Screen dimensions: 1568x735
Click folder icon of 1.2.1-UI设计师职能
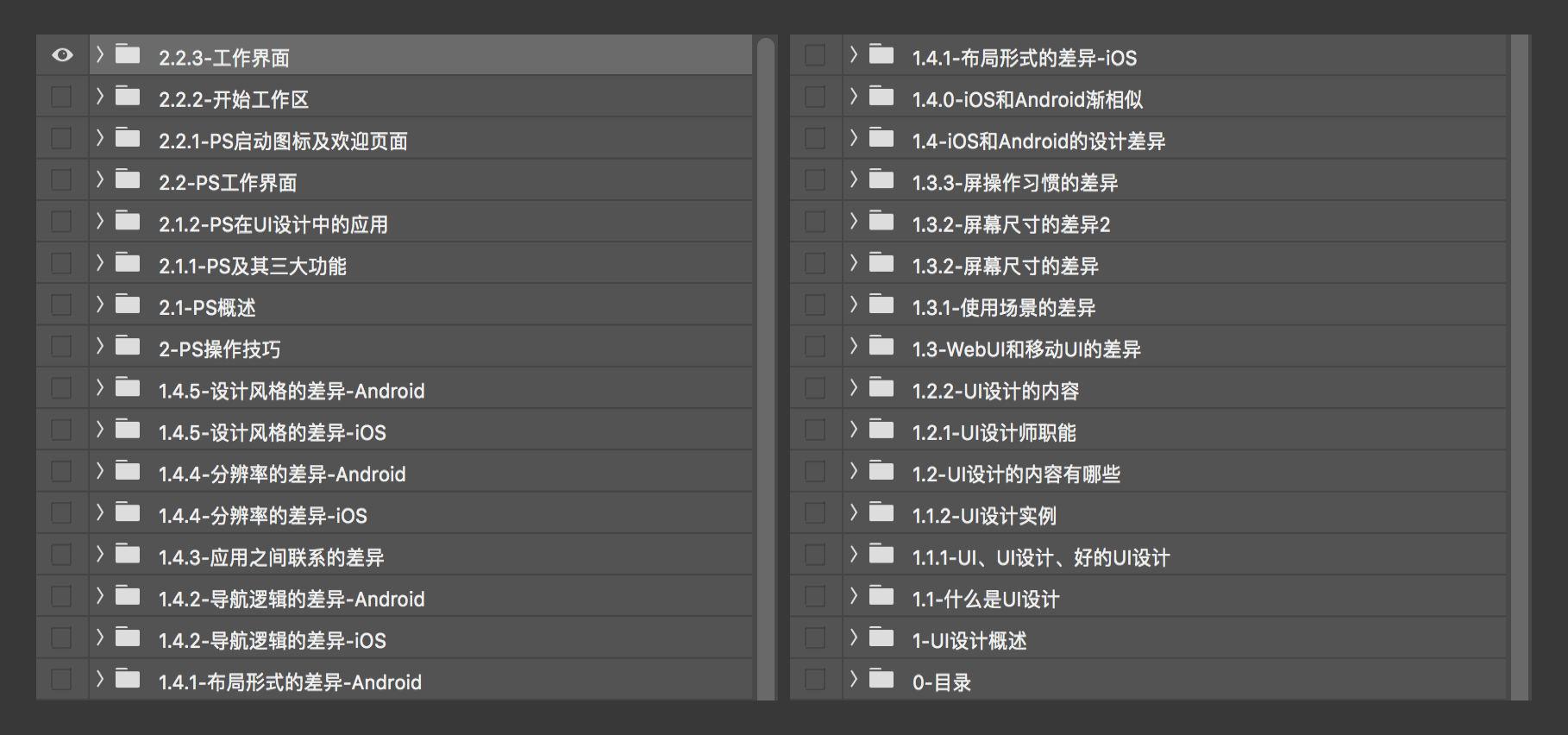[x=881, y=430]
